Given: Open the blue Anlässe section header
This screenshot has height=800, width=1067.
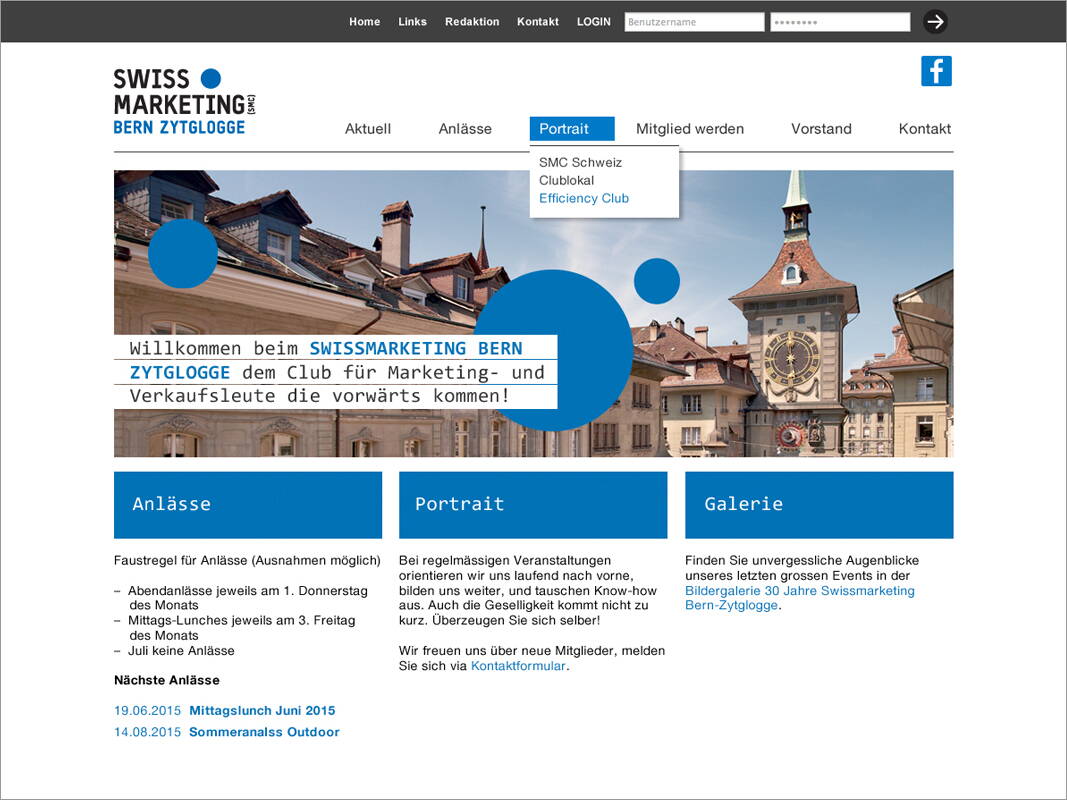Looking at the screenshot, I should tap(248, 505).
